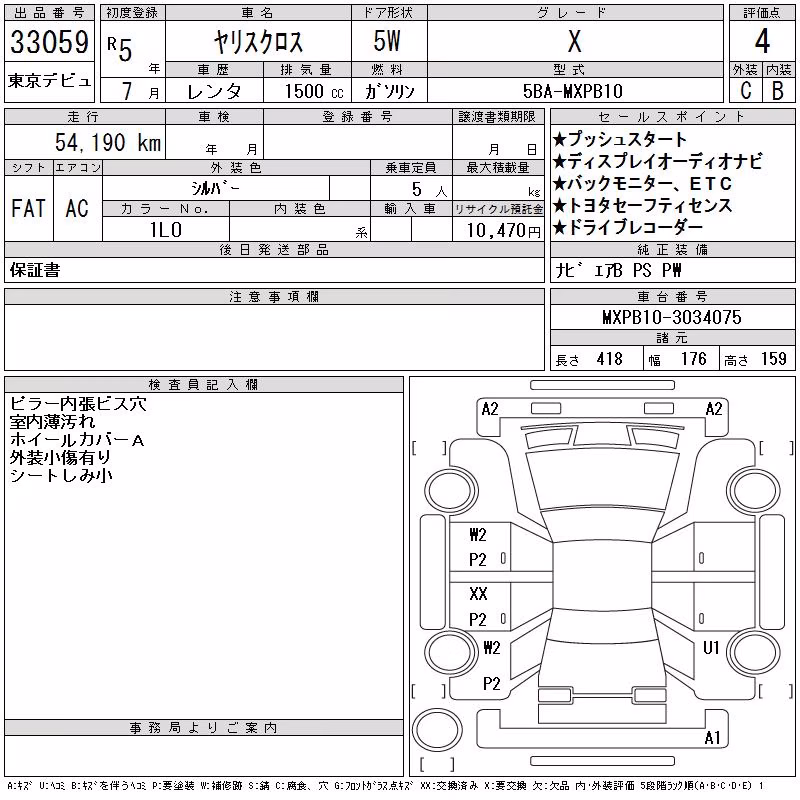The width and height of the screenshot is (800, 800).
Task: Click sales point ディスプレイオーディオナビ
Action: pyautogui.click(x=658, y=161)
